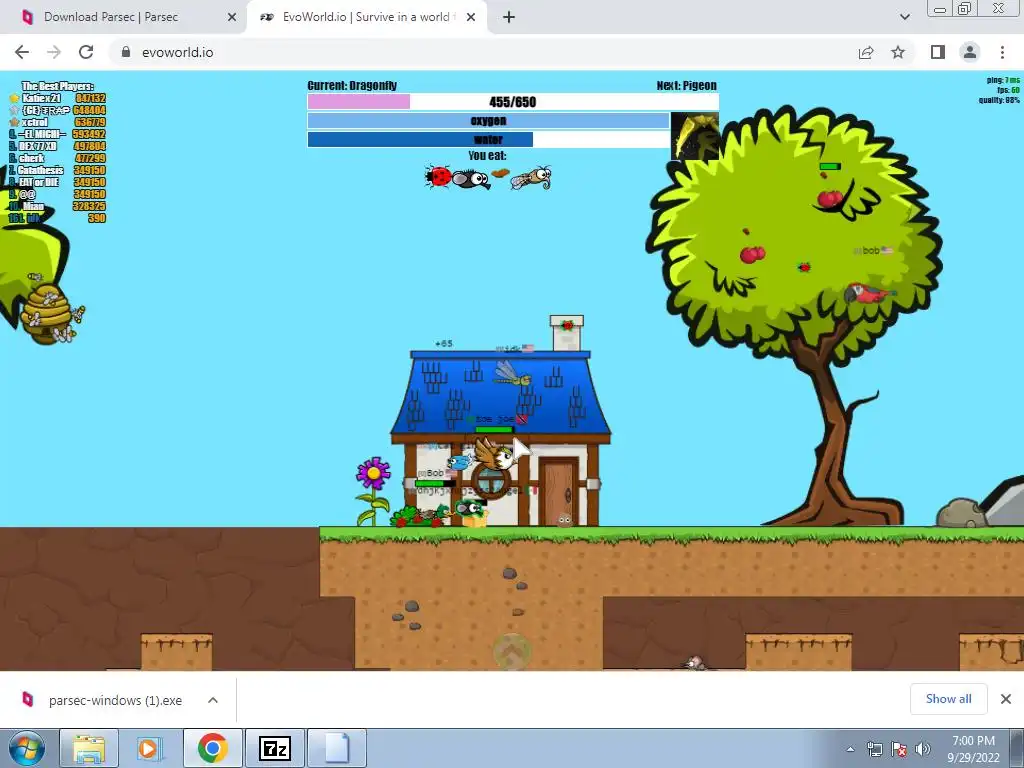Click the mosquito food icon

(x=532, y=178)
